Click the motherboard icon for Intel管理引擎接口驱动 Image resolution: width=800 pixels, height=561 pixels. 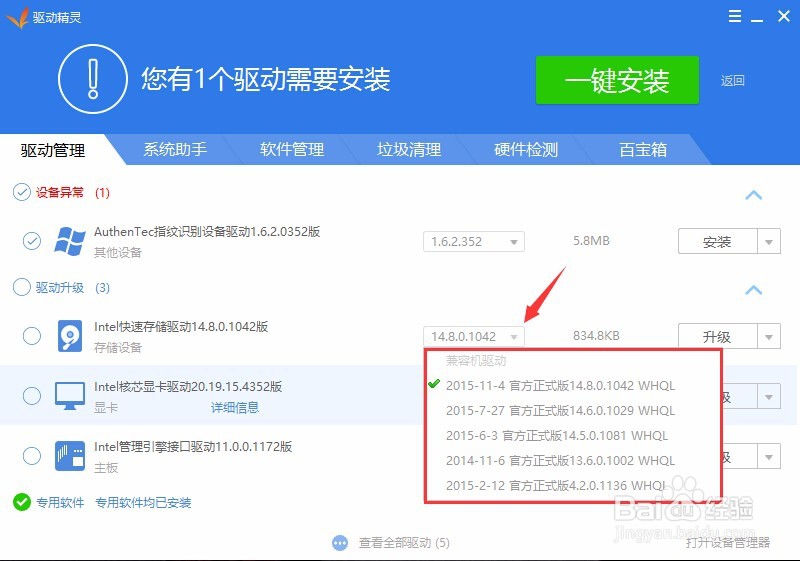pyautogui.click(x=70, y=456)
